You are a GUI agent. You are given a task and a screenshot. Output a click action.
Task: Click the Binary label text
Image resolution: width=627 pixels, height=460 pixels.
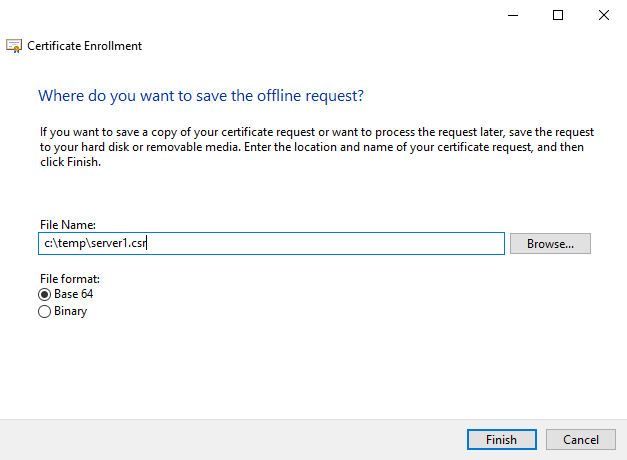70,311
